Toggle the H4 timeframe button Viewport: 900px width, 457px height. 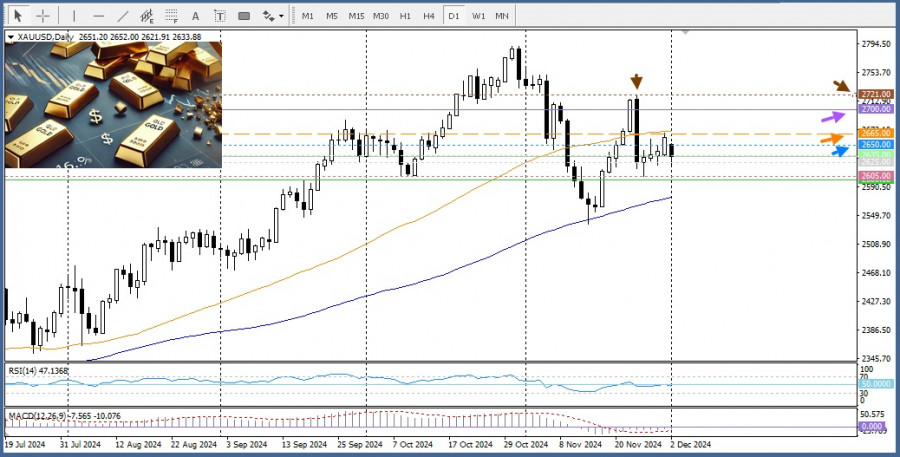point(429,16)
